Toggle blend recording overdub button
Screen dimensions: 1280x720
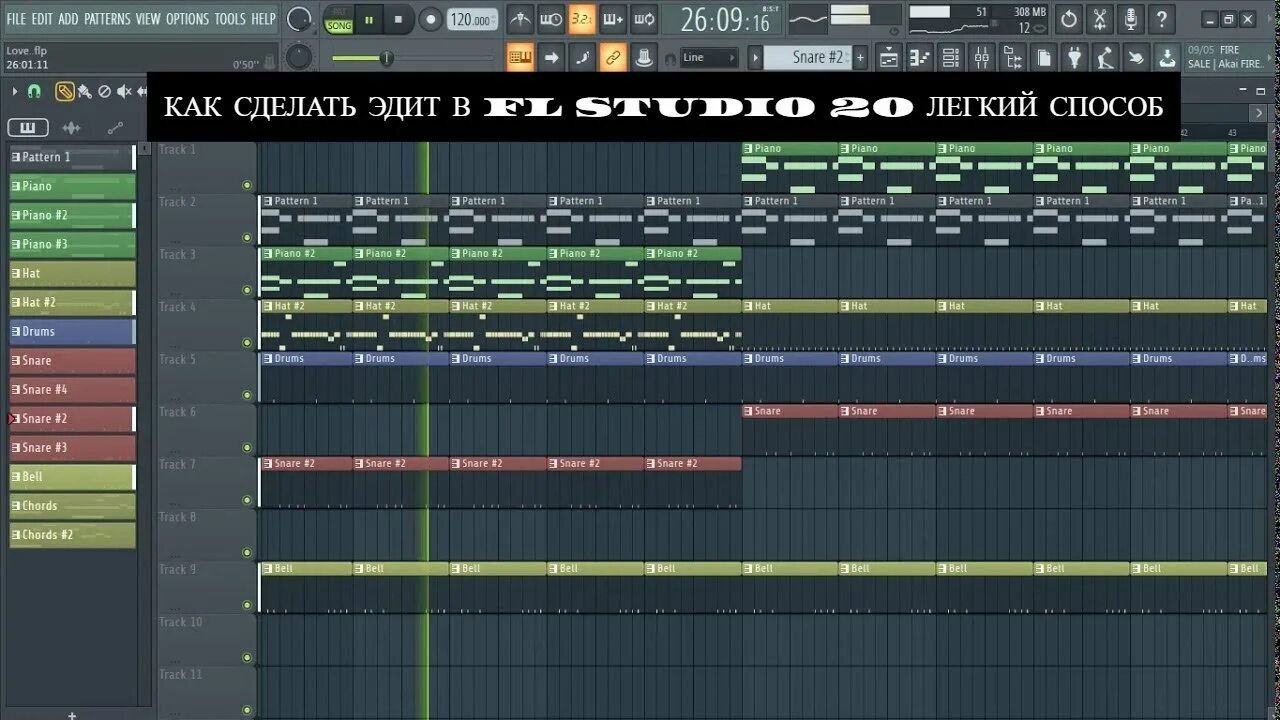[x=613, y=19]
